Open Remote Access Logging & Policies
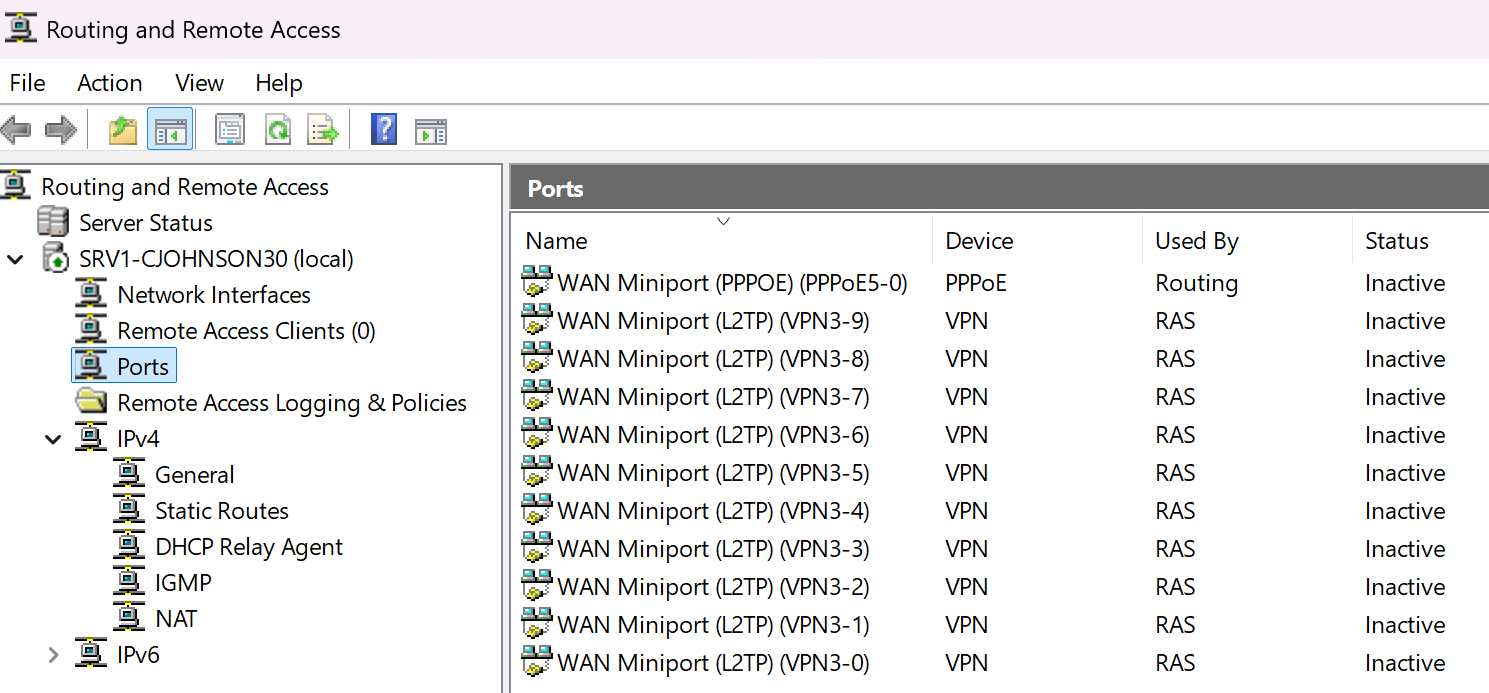 click(292, 402)
